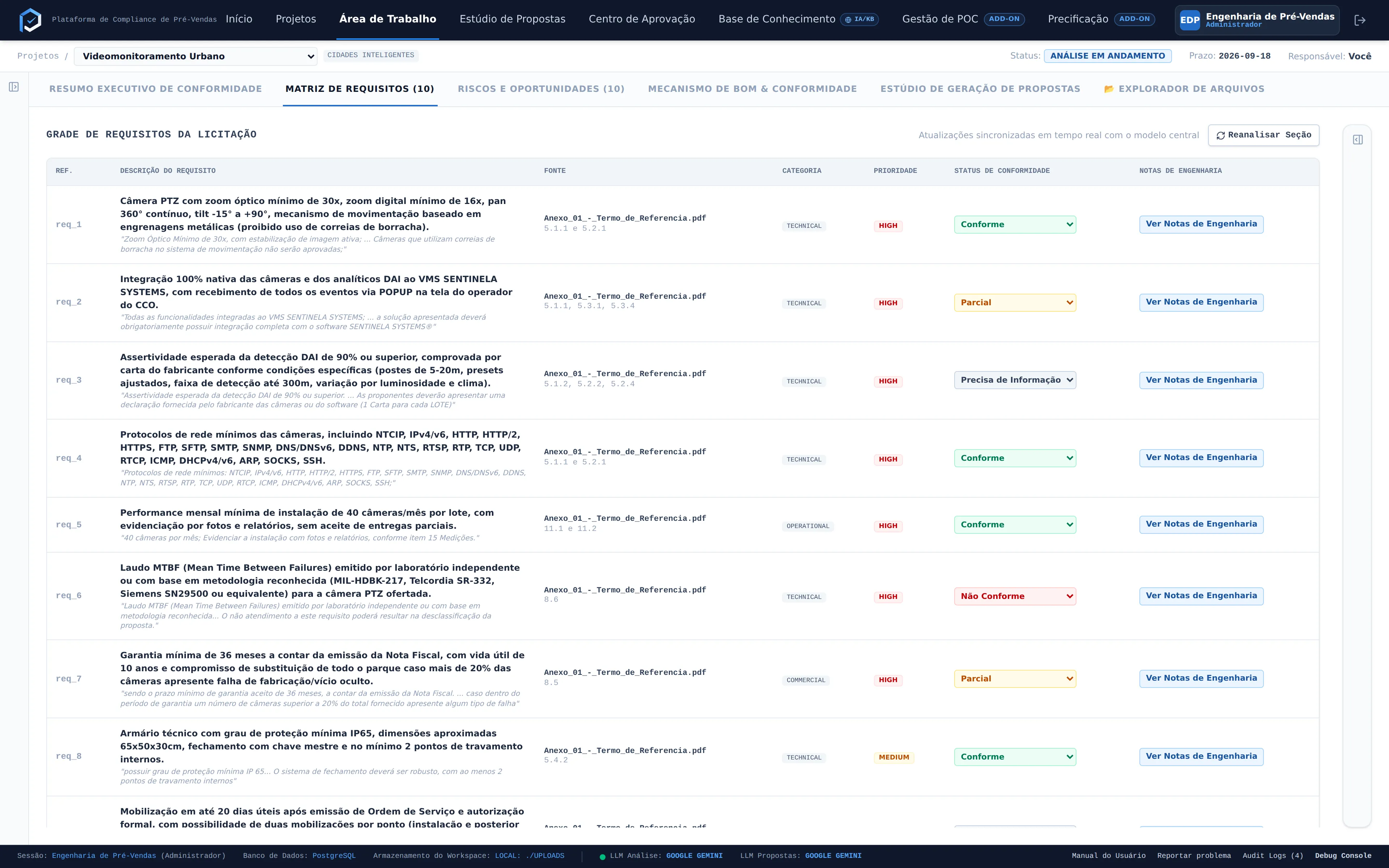This screenshot has height=868, width=1389.
Task: Click the Projetos breadcrumb link
Action: 38,56
